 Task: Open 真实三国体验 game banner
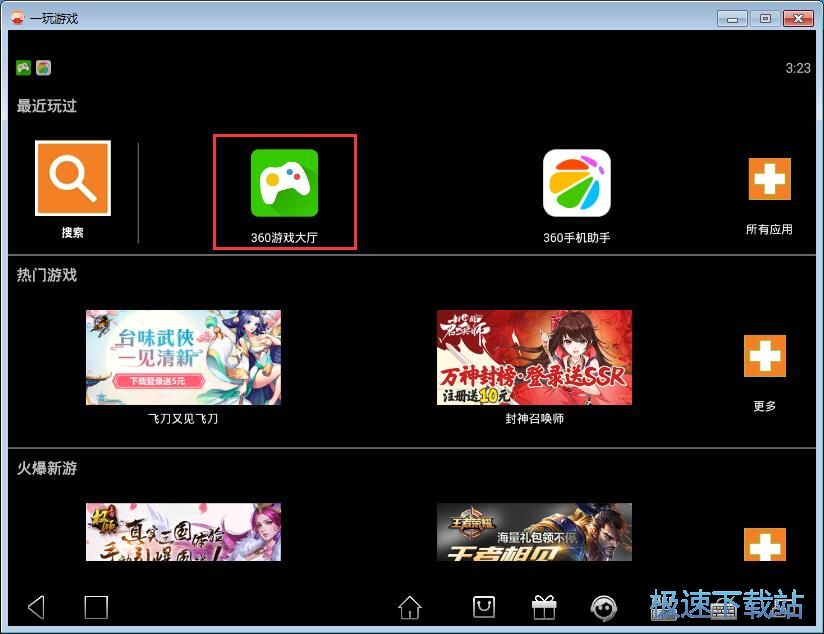[x=183, y=532]
